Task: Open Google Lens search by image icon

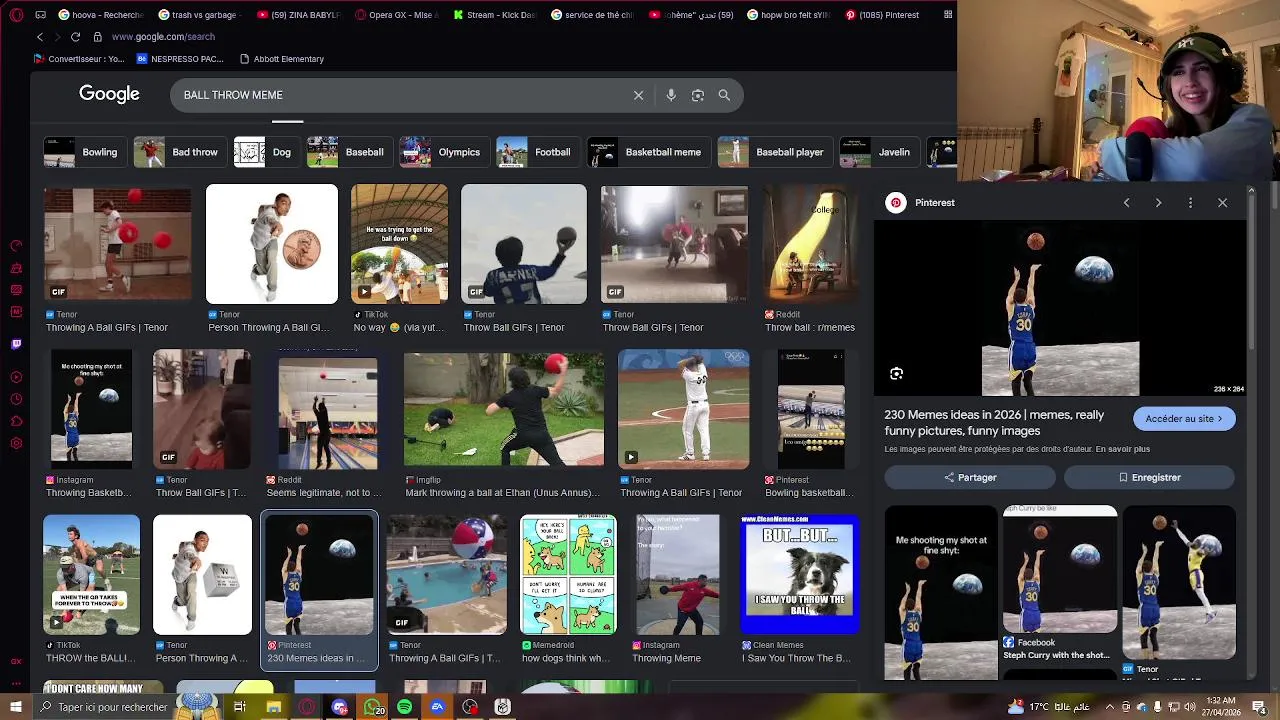Action: 698,95
